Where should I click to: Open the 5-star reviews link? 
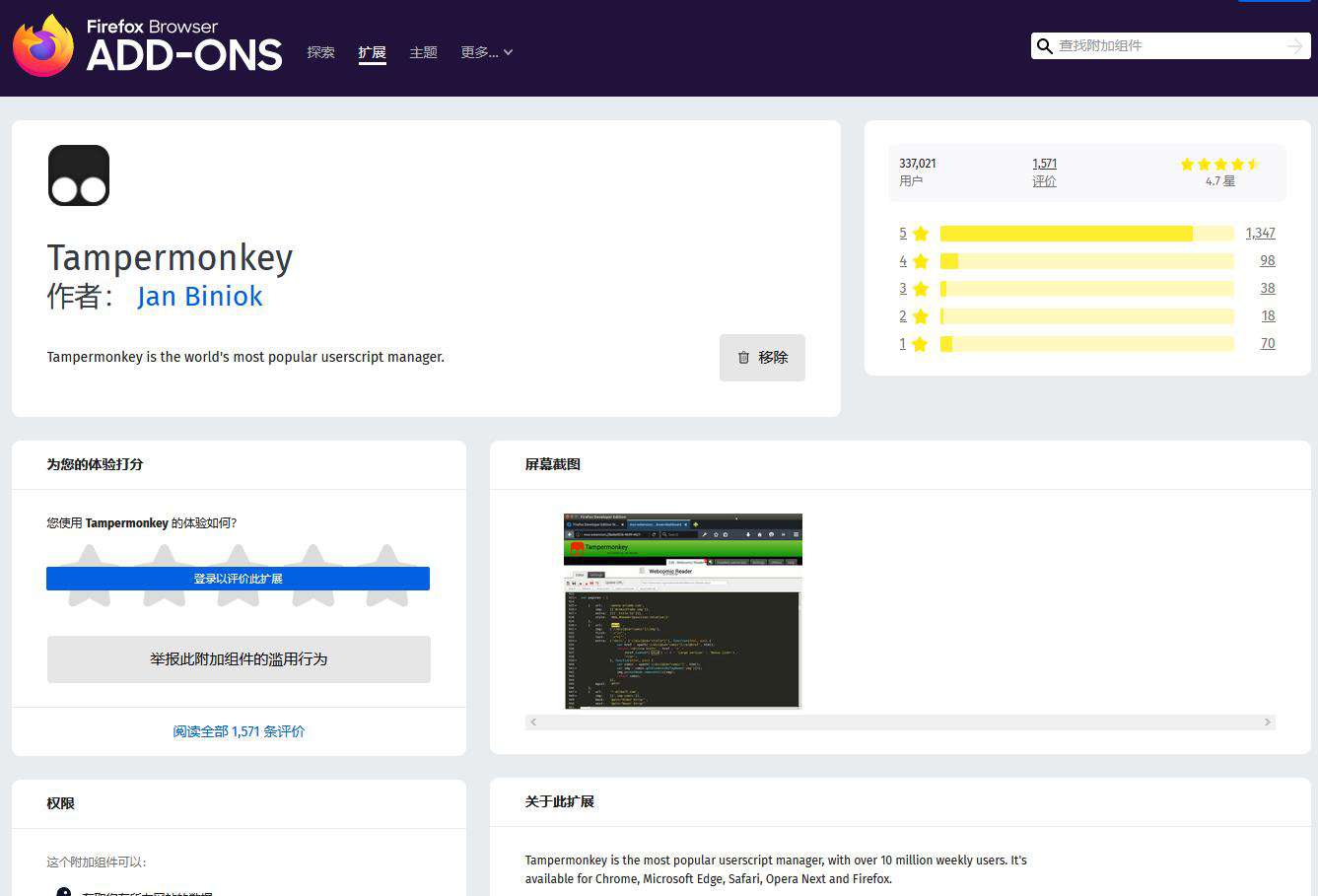pos(903,234)
